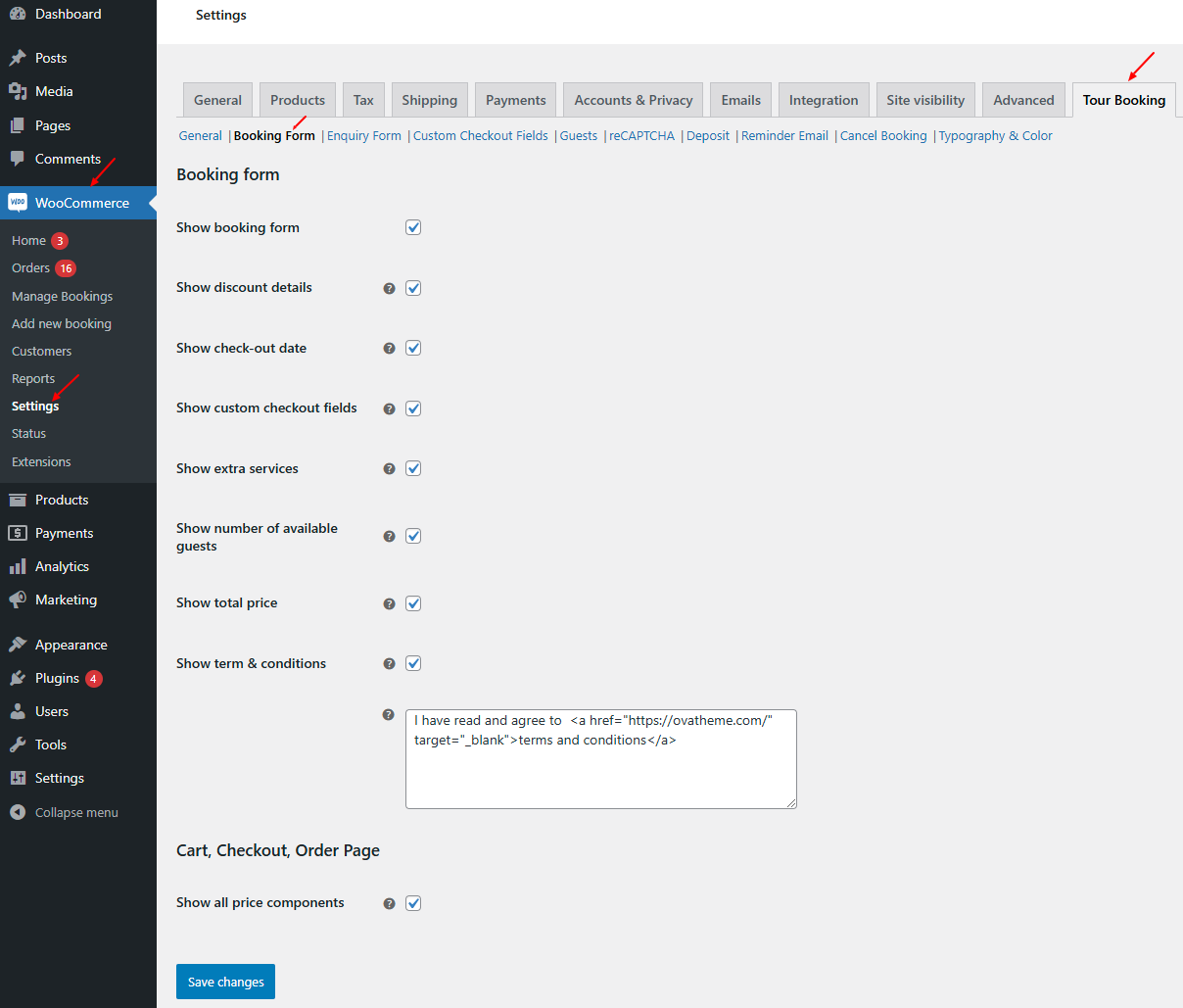Click help icon next to Show total price
The image size is (1183, 1008).
(389, 603)
